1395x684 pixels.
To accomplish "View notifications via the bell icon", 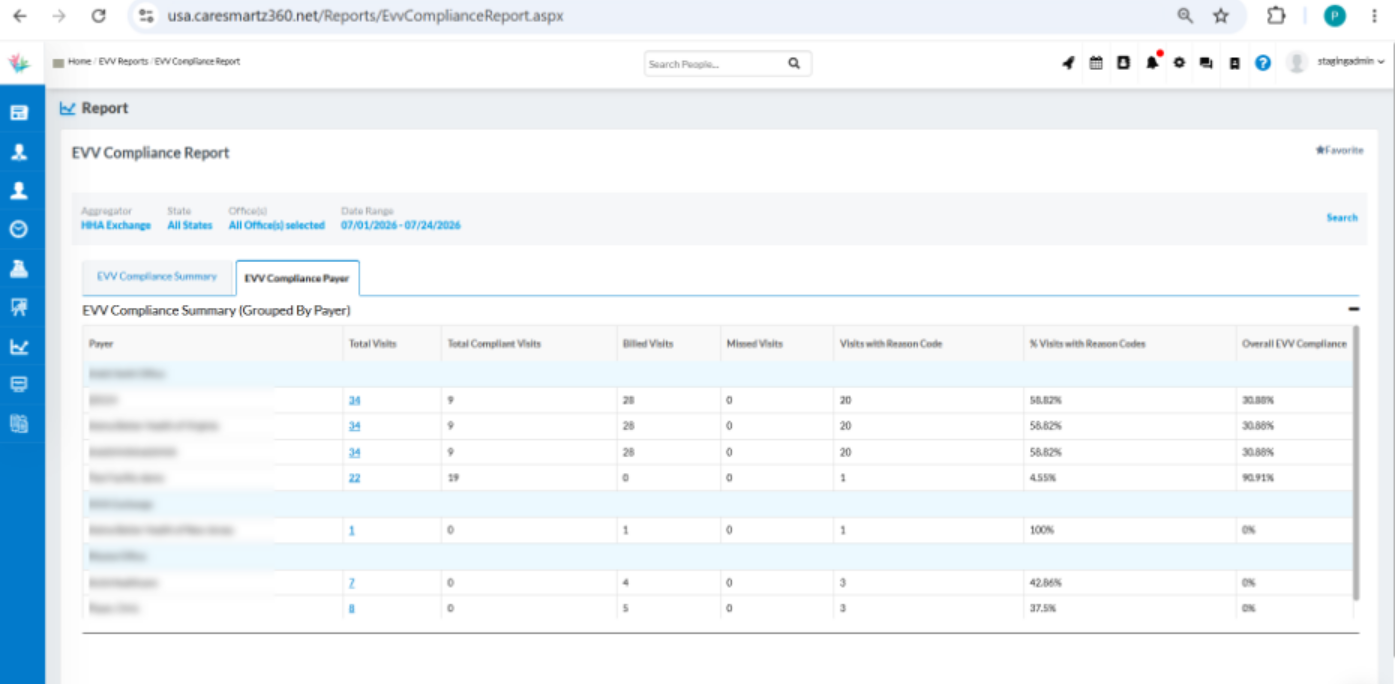I will [1152, 62].
